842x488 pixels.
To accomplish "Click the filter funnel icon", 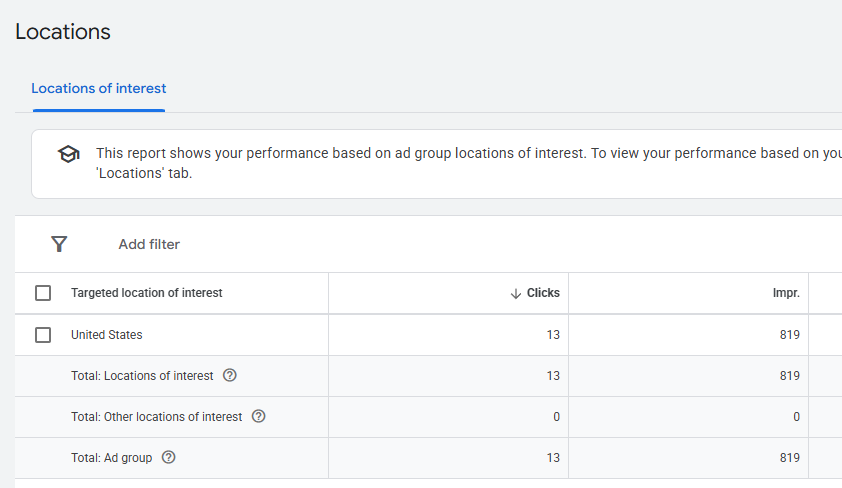I will pos(59,244).
